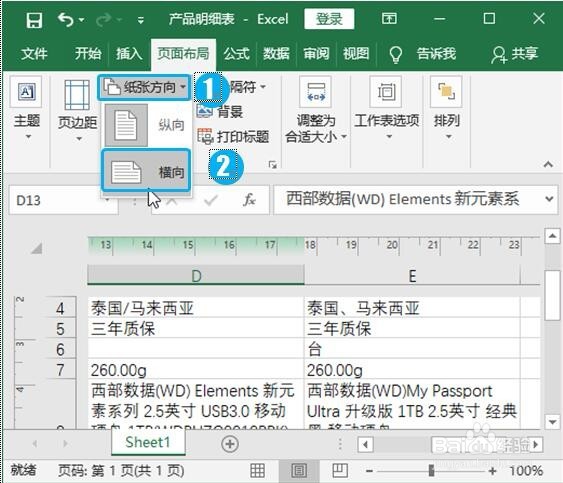Image resolution: width=563 pixels, height=483 pixels.
Task: Select column E header
Action: coord(412,276)
